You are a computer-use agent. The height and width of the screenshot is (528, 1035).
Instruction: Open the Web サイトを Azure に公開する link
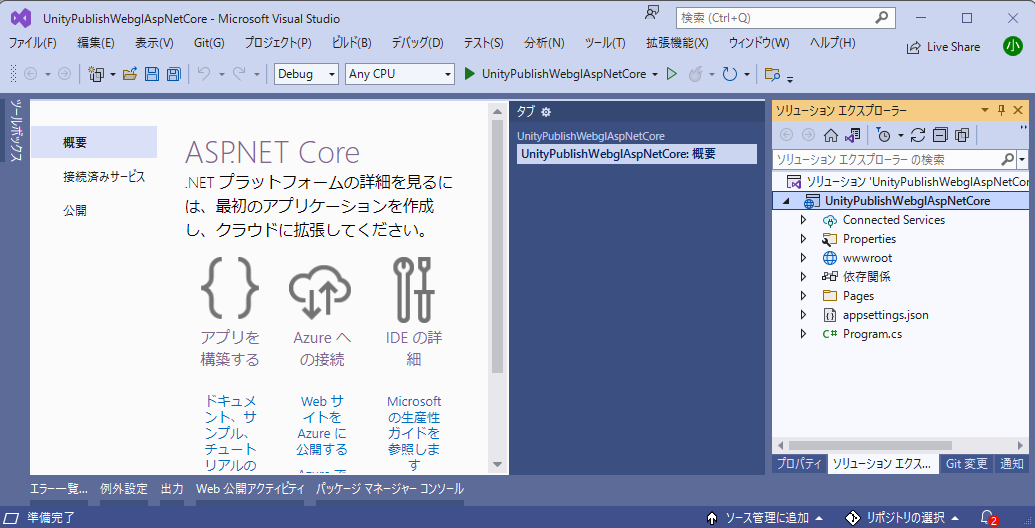tap(322, 426)
